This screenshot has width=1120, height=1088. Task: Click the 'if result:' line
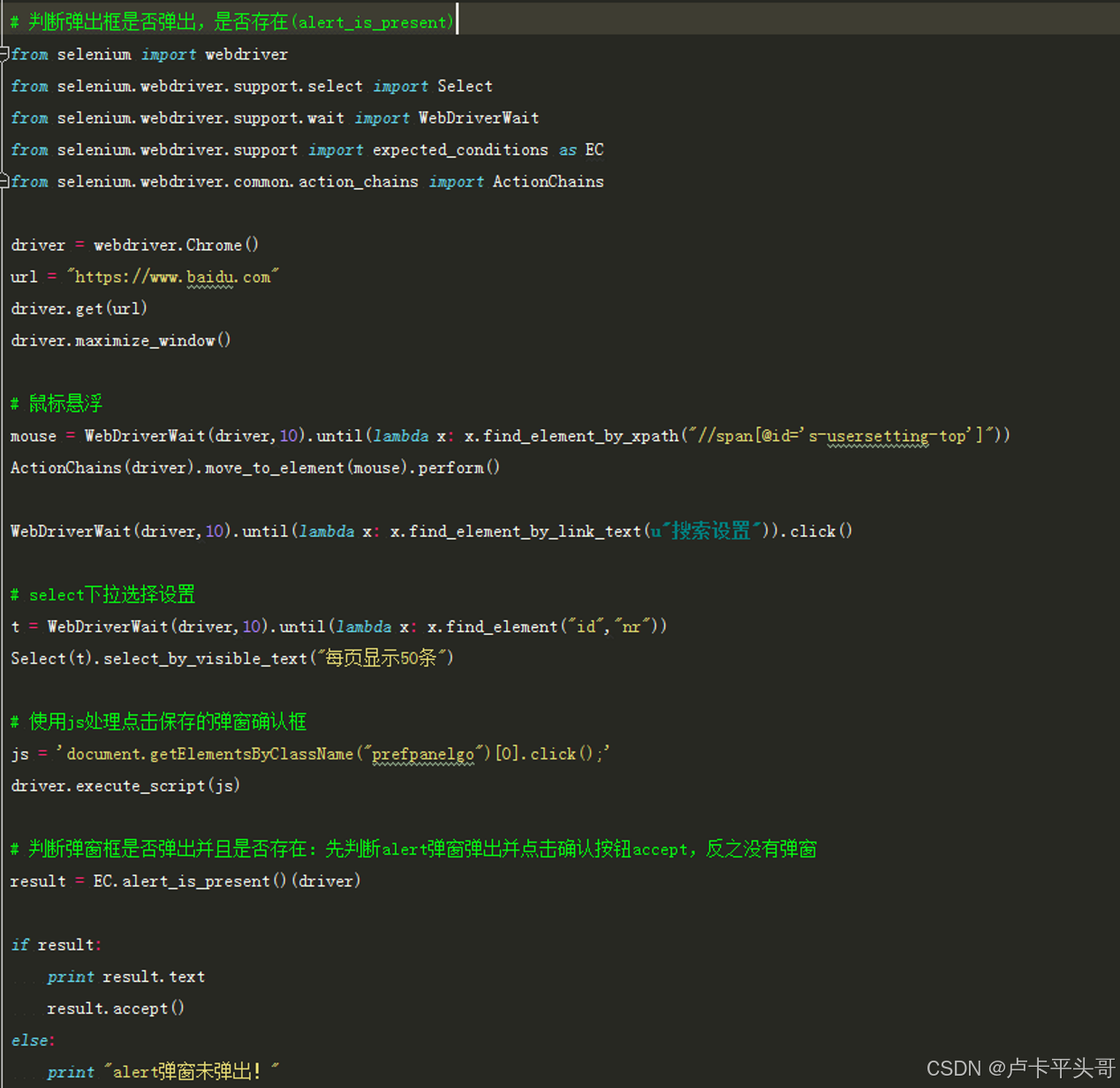[x=57, y=945]
